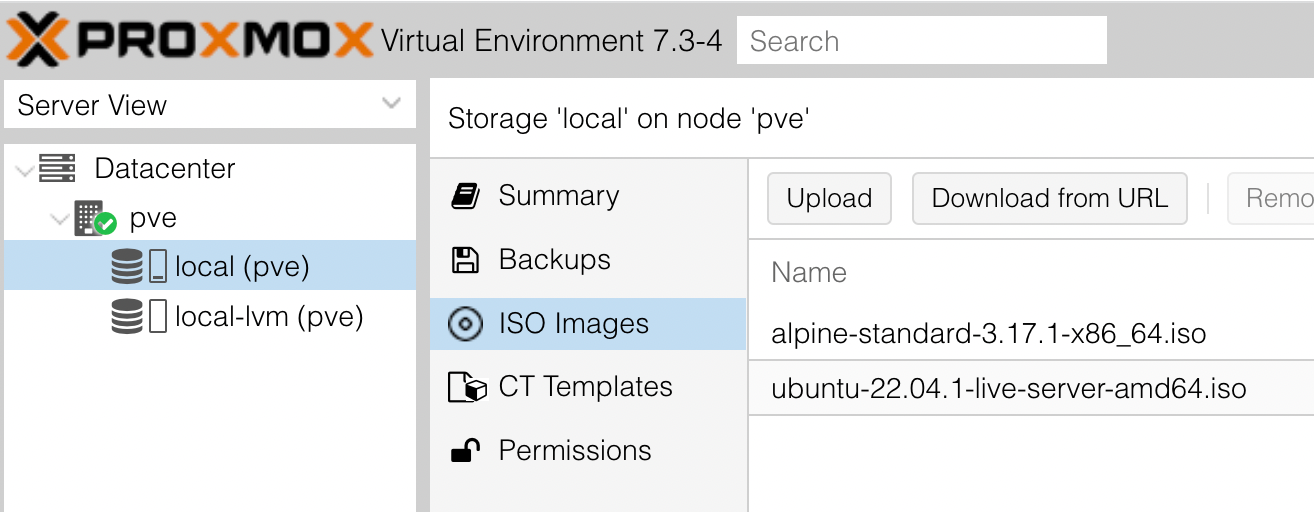1314x512 pixels.
Task: Click the pve node building icon
Action: pos(95,218)
